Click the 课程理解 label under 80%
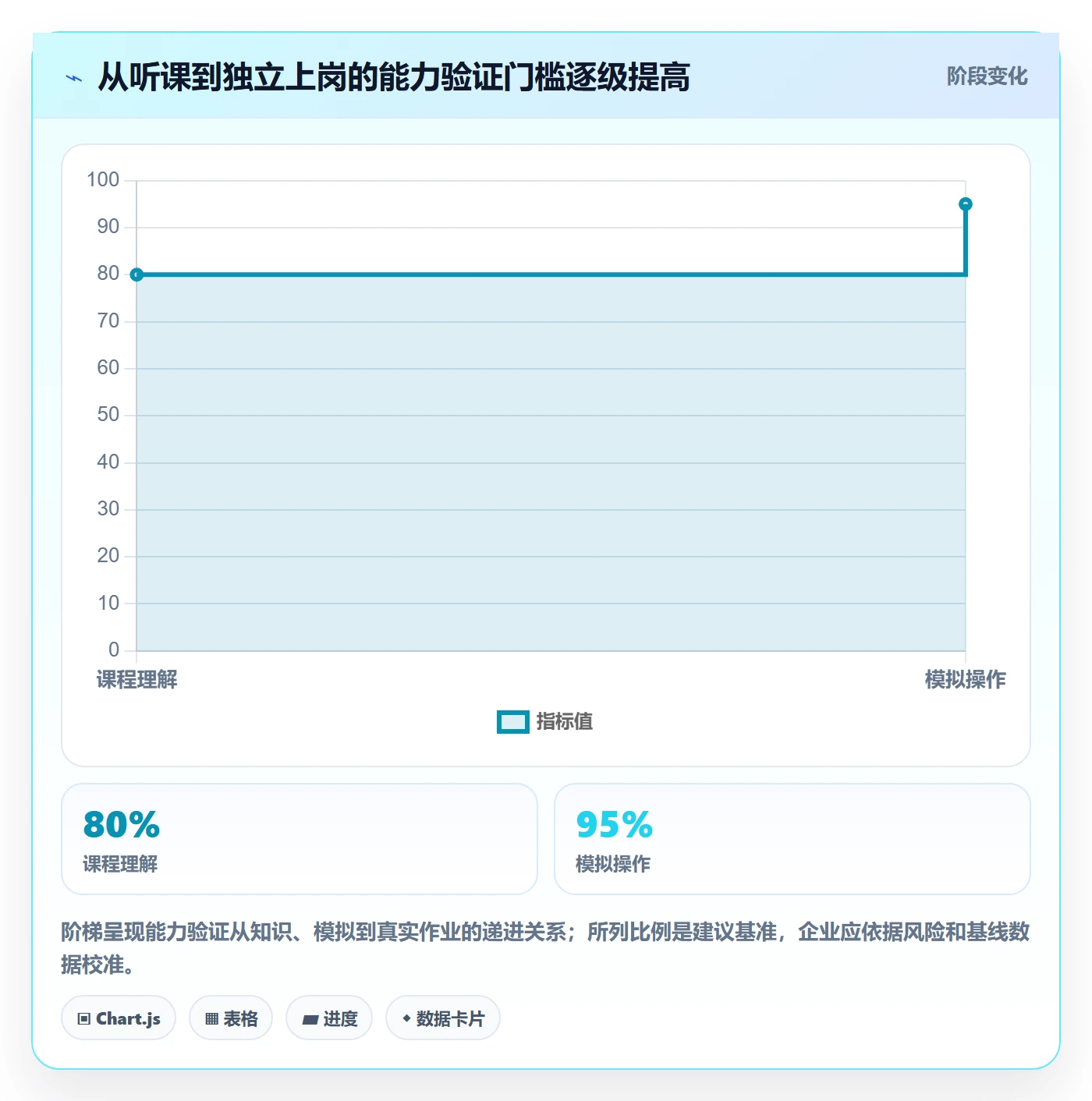Screen dimensions: 1092x1101 click(120, 864)
